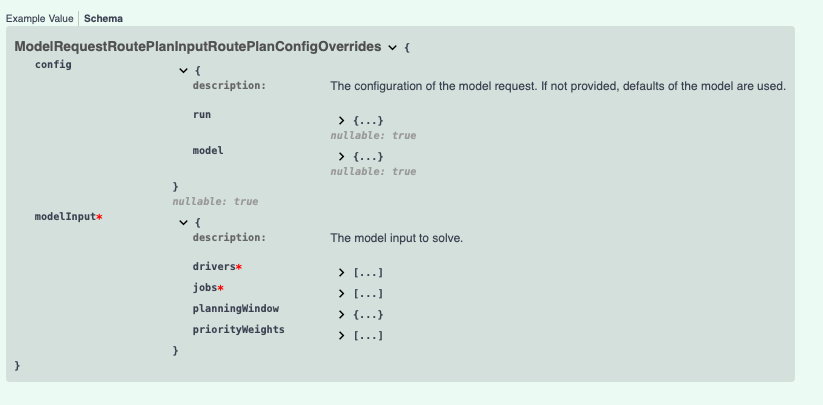The height and width of the screenshot is (405, 823).
Task: Click the modelInput property name
Action: click(65, 217)
